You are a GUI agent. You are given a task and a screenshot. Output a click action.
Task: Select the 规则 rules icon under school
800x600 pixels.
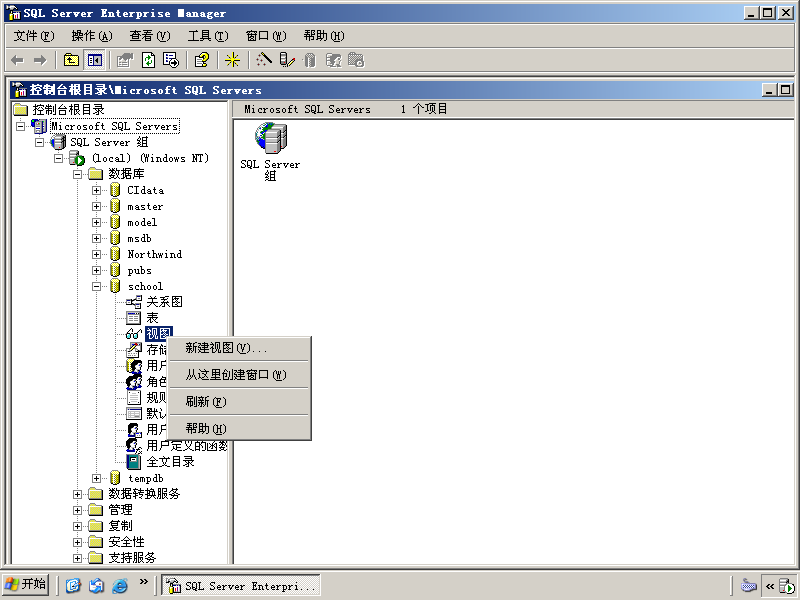[x=134, y=397]
